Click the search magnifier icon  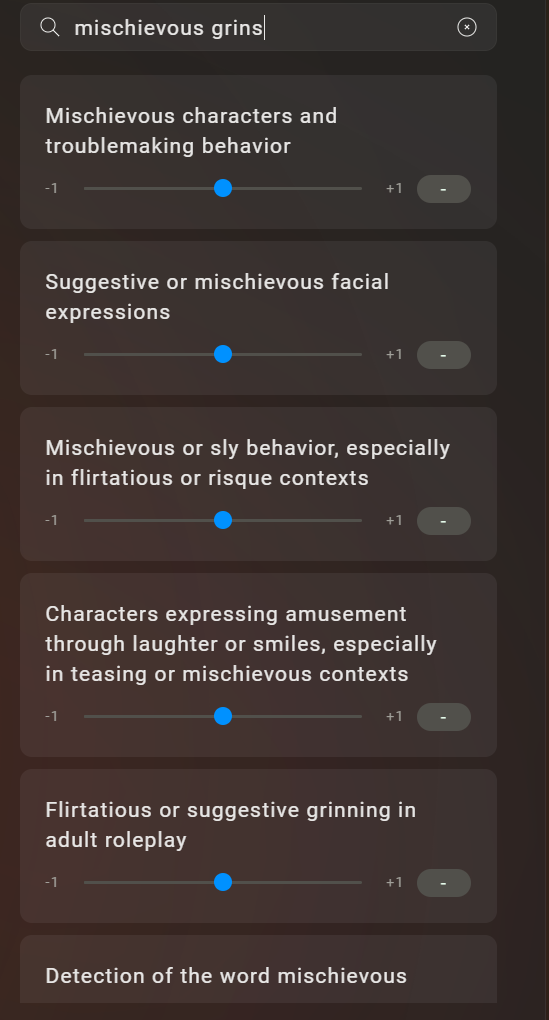(x=50, y=27)
